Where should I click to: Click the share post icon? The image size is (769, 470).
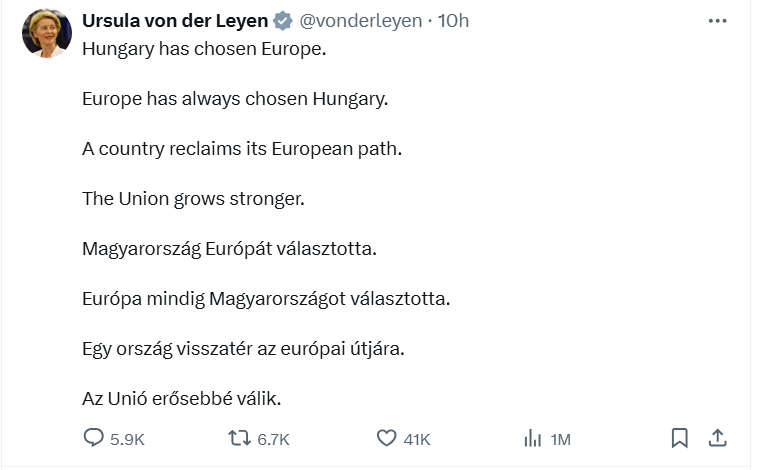pos(717,438)
